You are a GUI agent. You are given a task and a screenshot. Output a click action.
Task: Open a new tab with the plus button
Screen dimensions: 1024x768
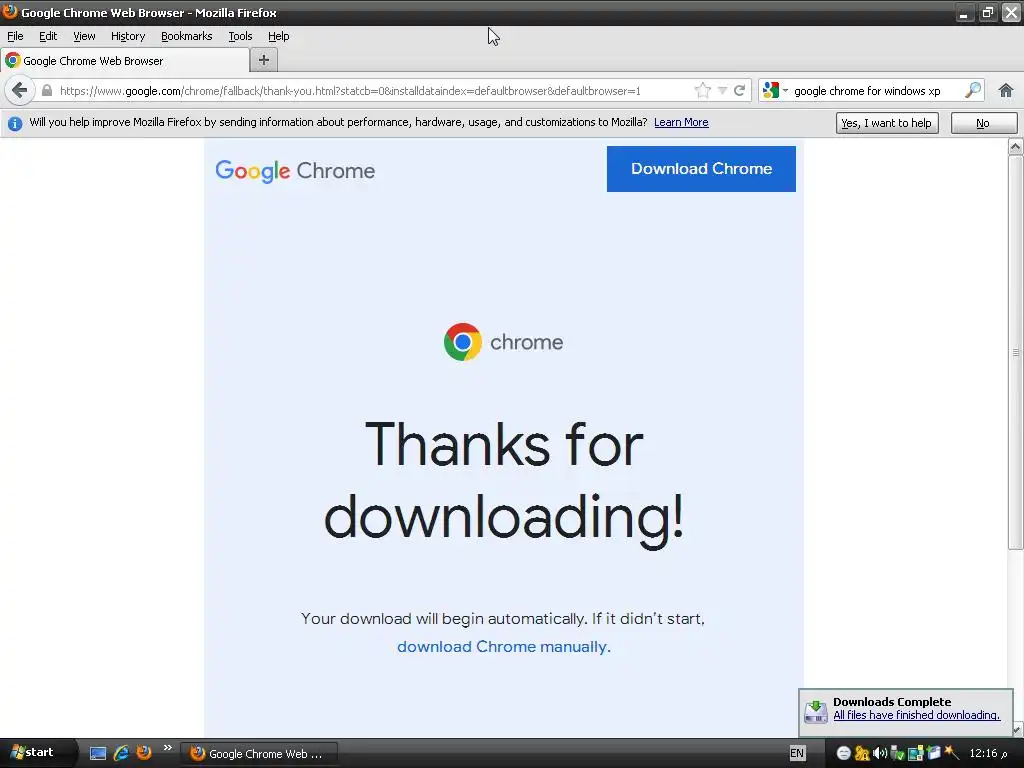(264, 60)
